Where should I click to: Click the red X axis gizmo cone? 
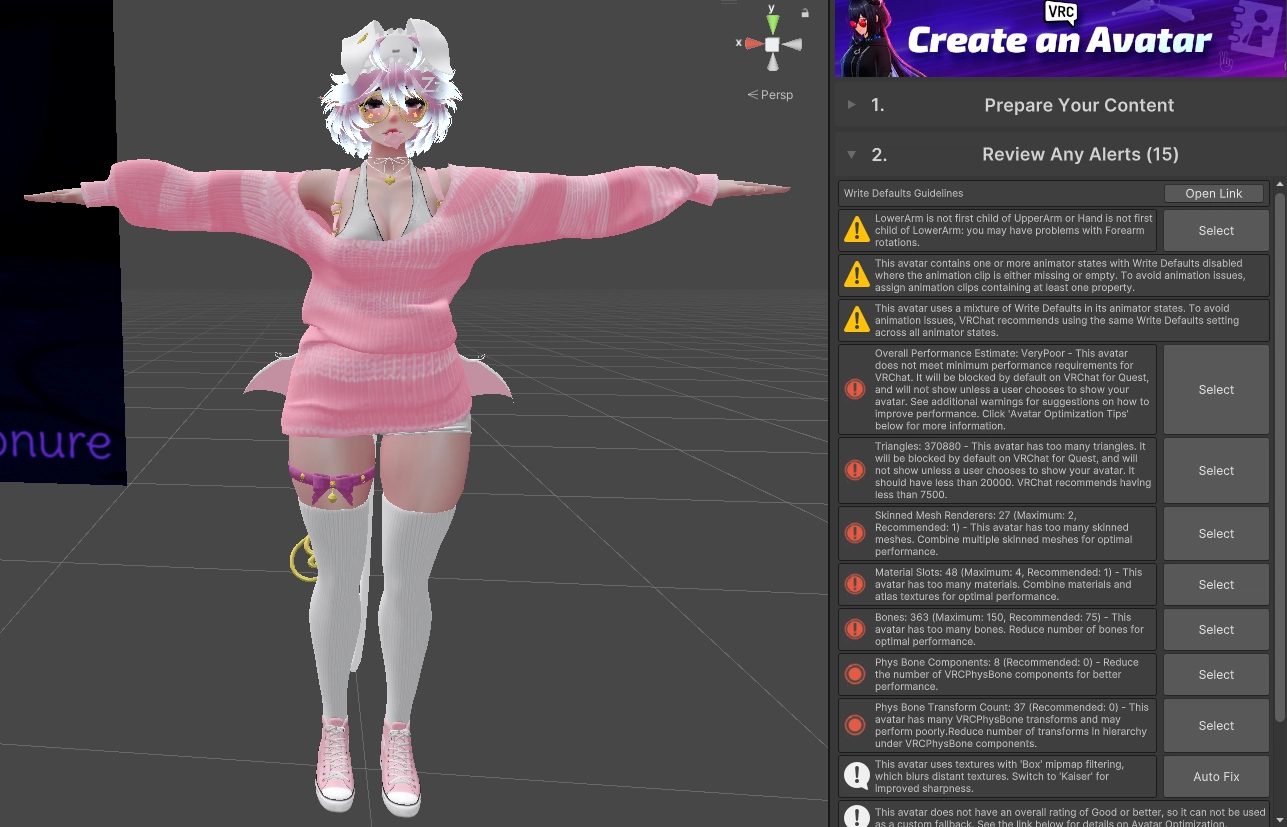click(752, 44)
